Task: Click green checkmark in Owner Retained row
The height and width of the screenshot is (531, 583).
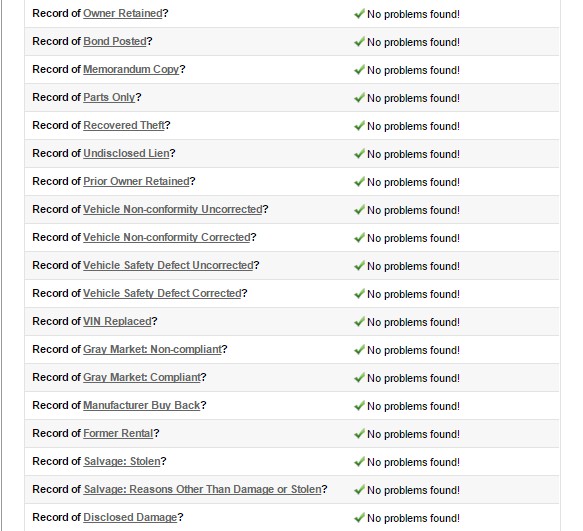Action: click(x=359, y=14)
